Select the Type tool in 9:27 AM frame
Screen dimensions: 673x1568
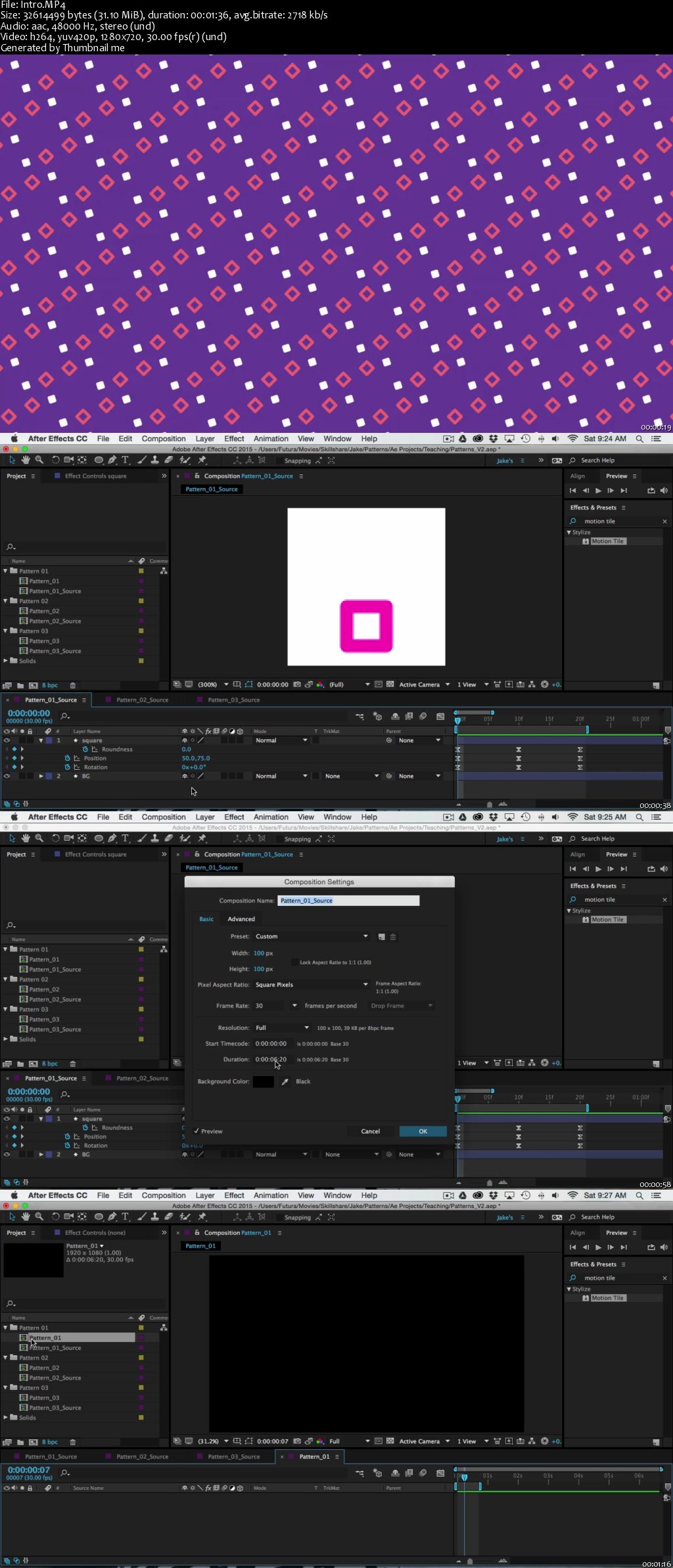pos(125,1217)
